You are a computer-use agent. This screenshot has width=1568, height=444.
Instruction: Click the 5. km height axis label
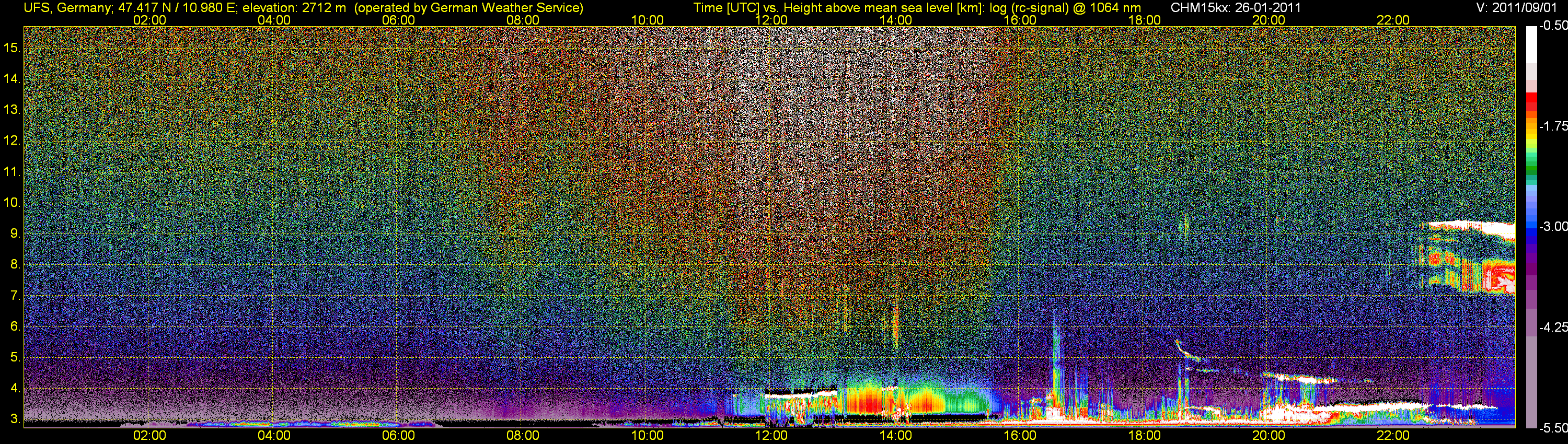(x=15, y=357)
